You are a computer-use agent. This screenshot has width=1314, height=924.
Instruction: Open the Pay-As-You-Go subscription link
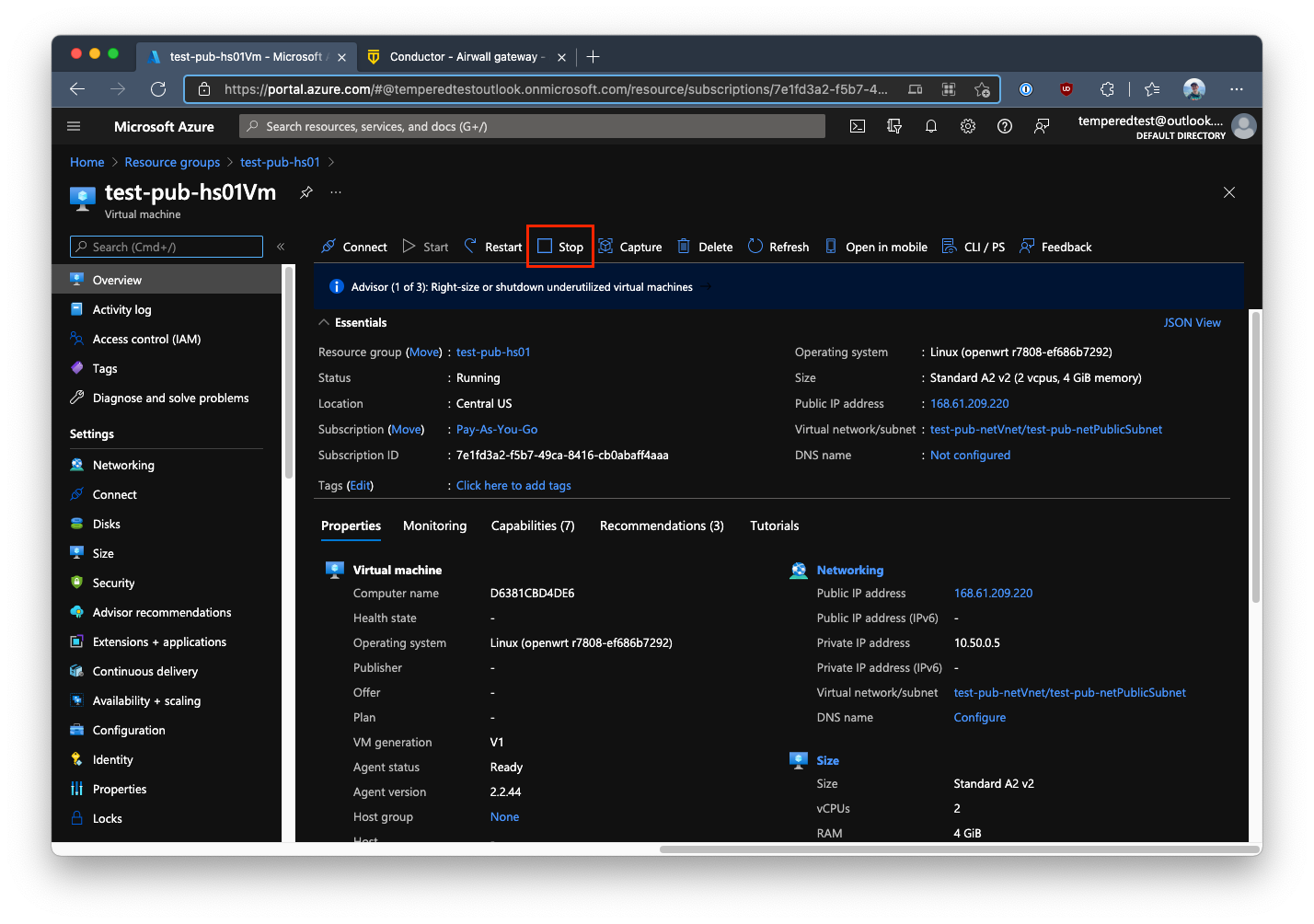pos(497,429)
